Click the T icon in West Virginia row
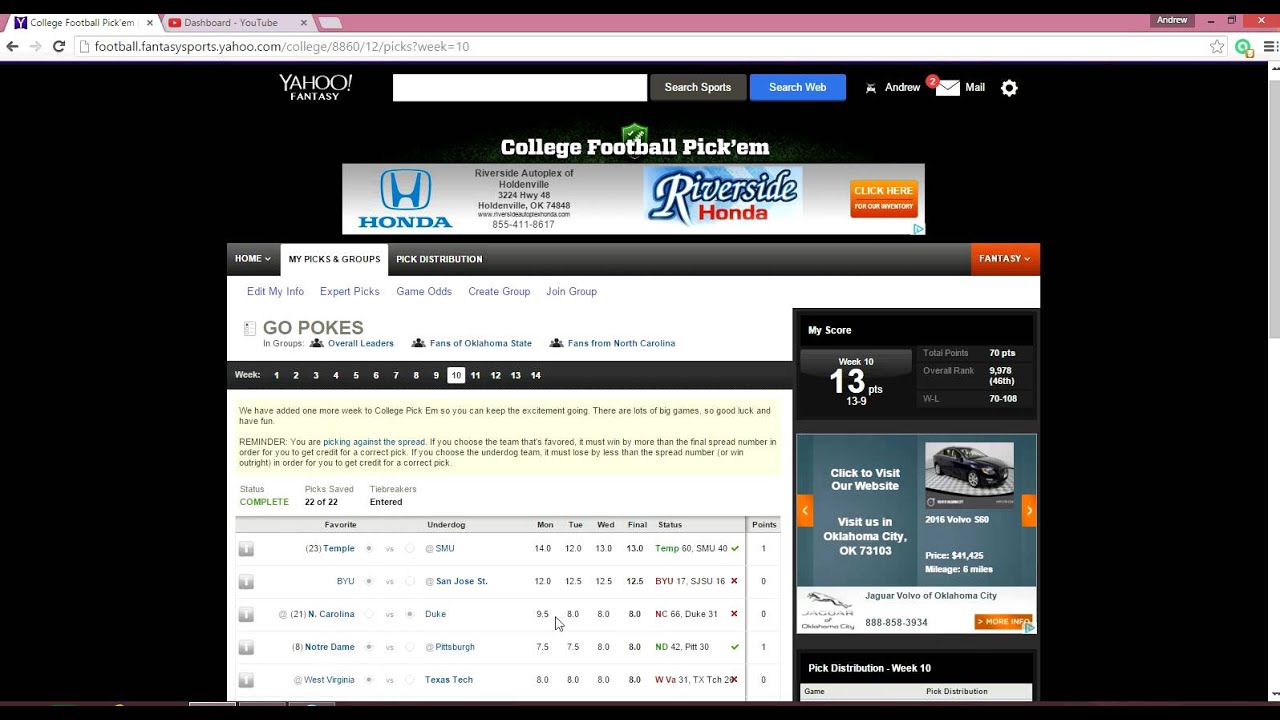The height and width of the screenshot is (720, 1280). 246,681
